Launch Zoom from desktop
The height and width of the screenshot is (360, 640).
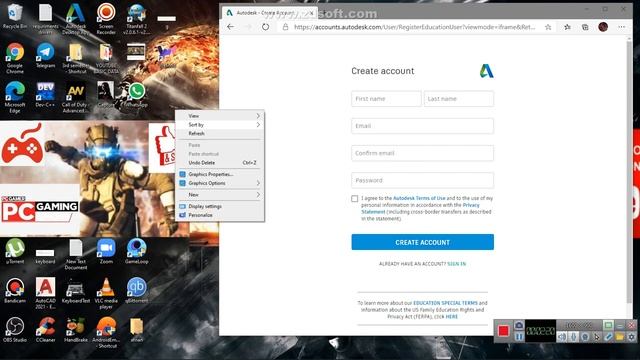tap(106, 251)
